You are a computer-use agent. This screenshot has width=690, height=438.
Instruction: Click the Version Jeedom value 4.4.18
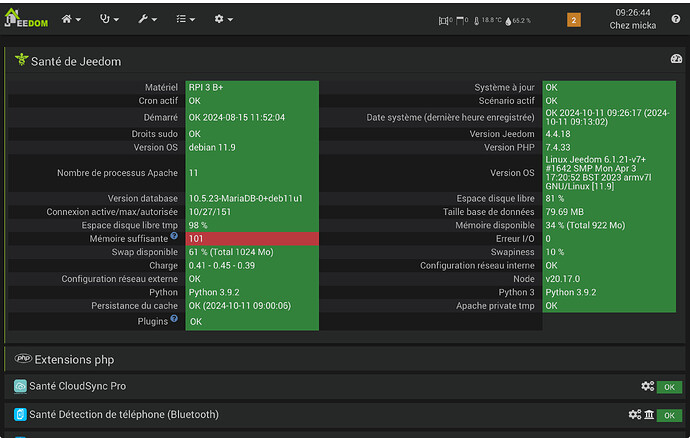pyautogui.click(x=558, y=134)
